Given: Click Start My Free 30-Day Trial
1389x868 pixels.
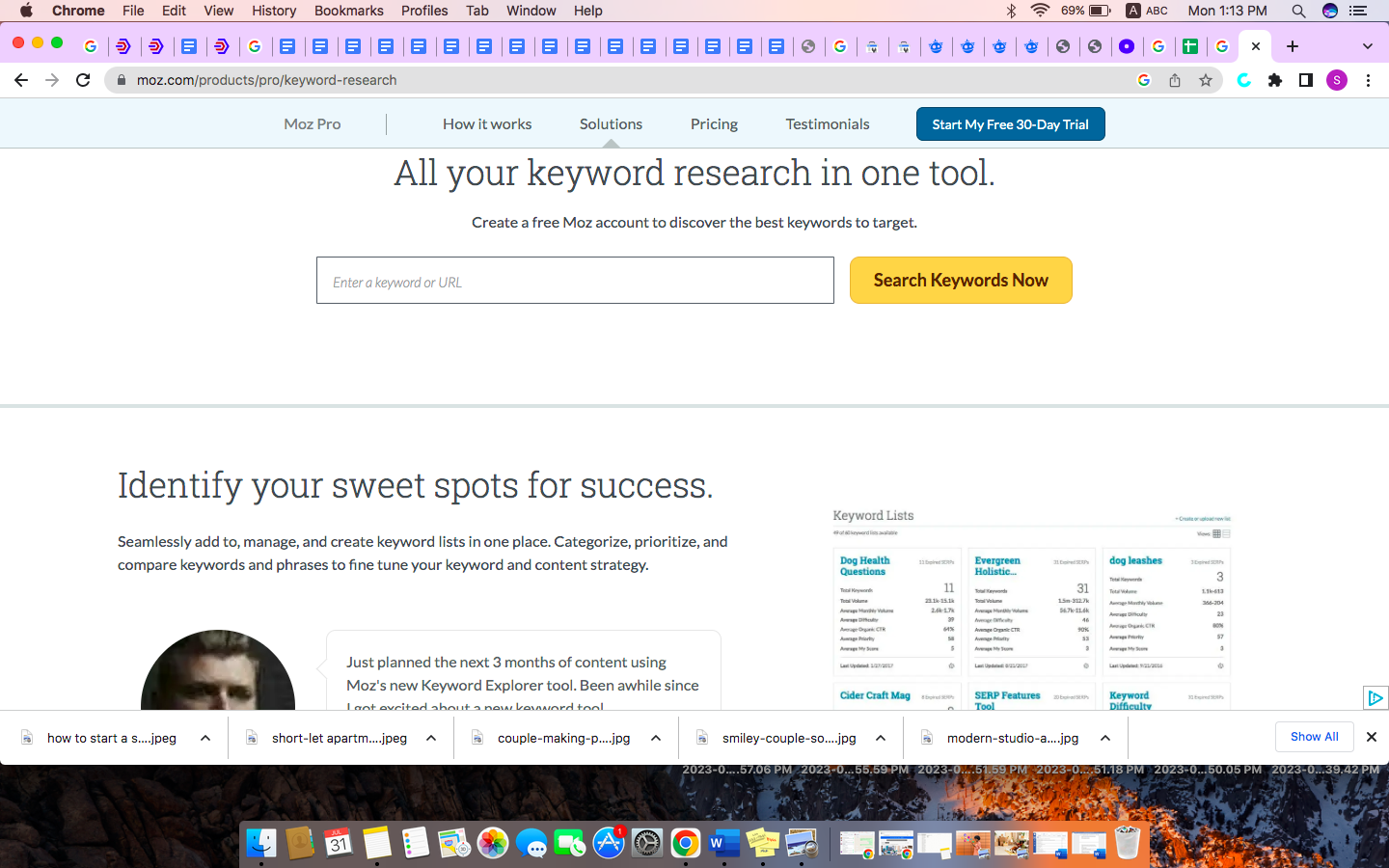Looking at the screenshot, I should point(1011,124).
